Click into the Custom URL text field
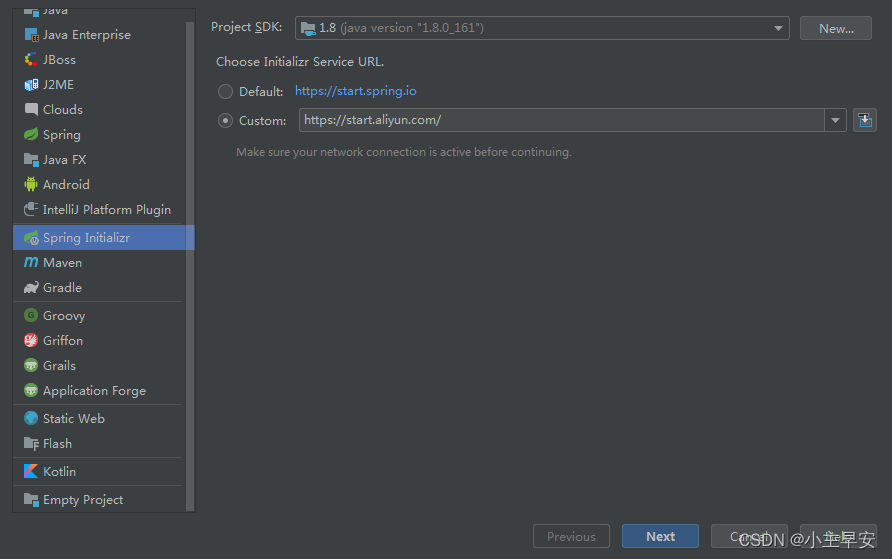Image resolution: width=892 pixels, height=559 pixels. click(561, 120)
